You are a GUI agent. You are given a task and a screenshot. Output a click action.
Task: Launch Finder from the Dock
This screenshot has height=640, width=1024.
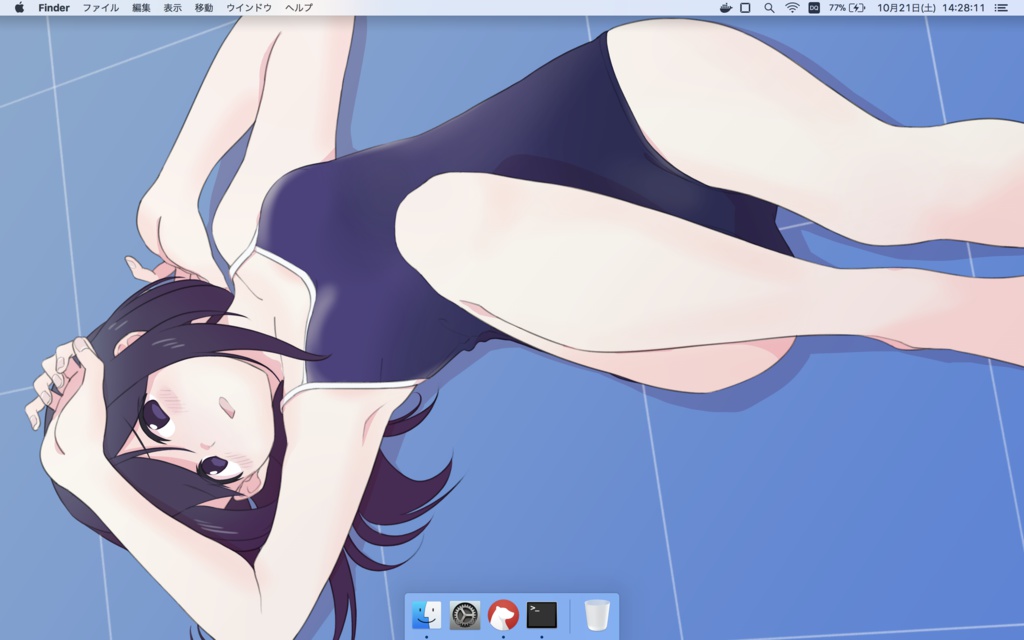pos(426,615)
